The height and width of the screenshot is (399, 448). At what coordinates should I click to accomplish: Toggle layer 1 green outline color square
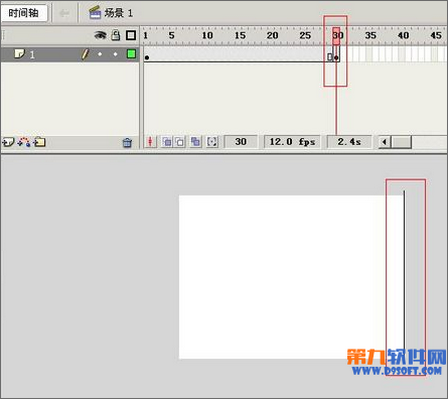pyautogui.click(x=131, y=54)
